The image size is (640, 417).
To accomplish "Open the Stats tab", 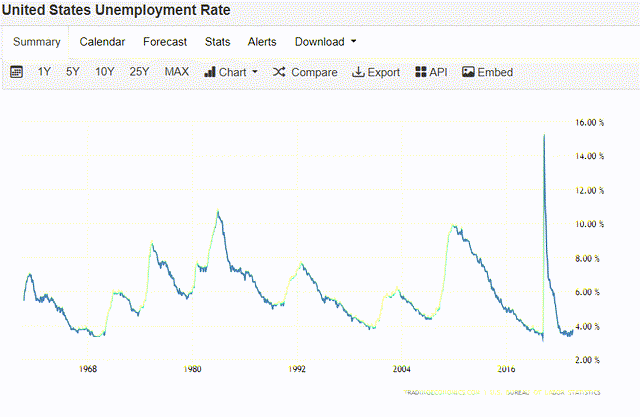I will 218,42.
